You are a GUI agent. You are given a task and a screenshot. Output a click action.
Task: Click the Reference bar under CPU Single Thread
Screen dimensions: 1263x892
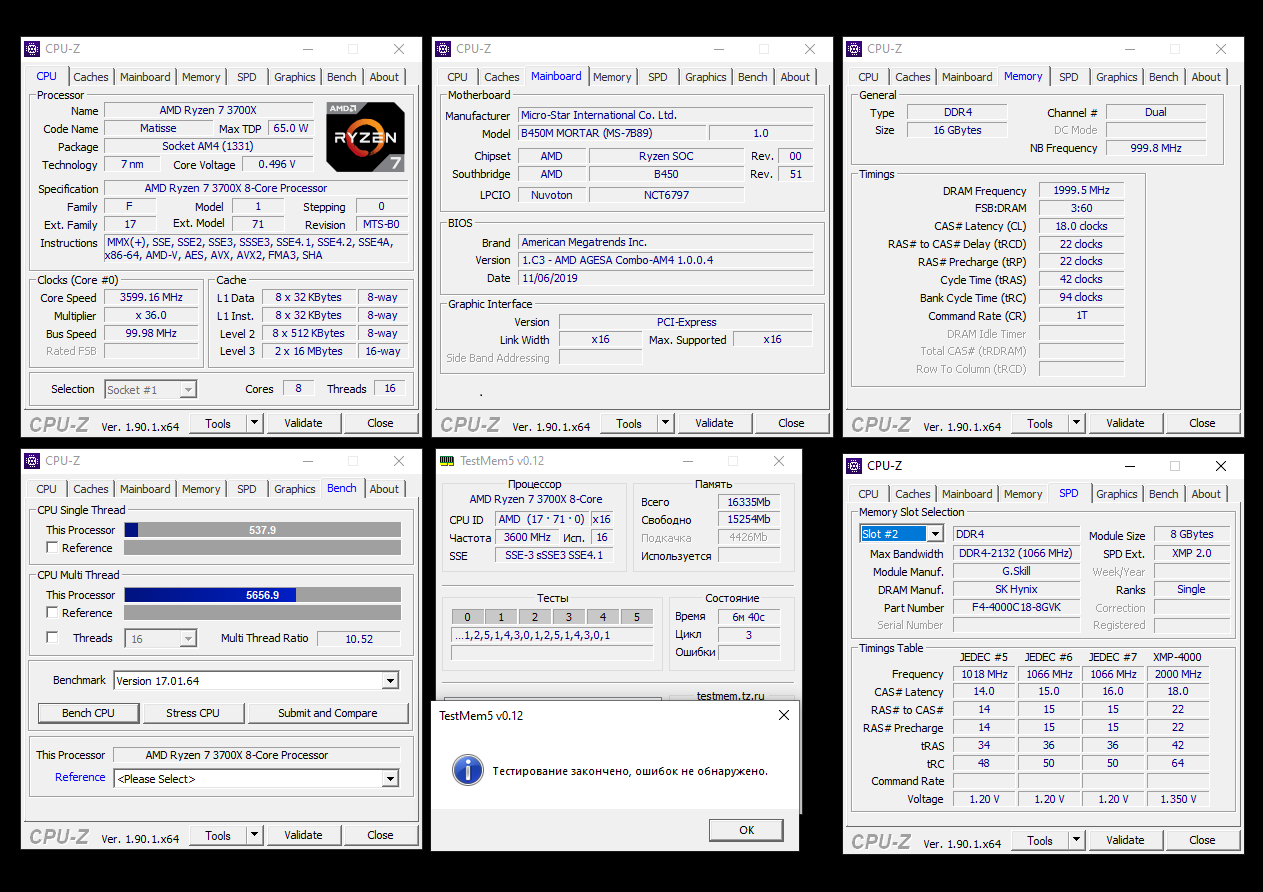(x=262, y=548)
